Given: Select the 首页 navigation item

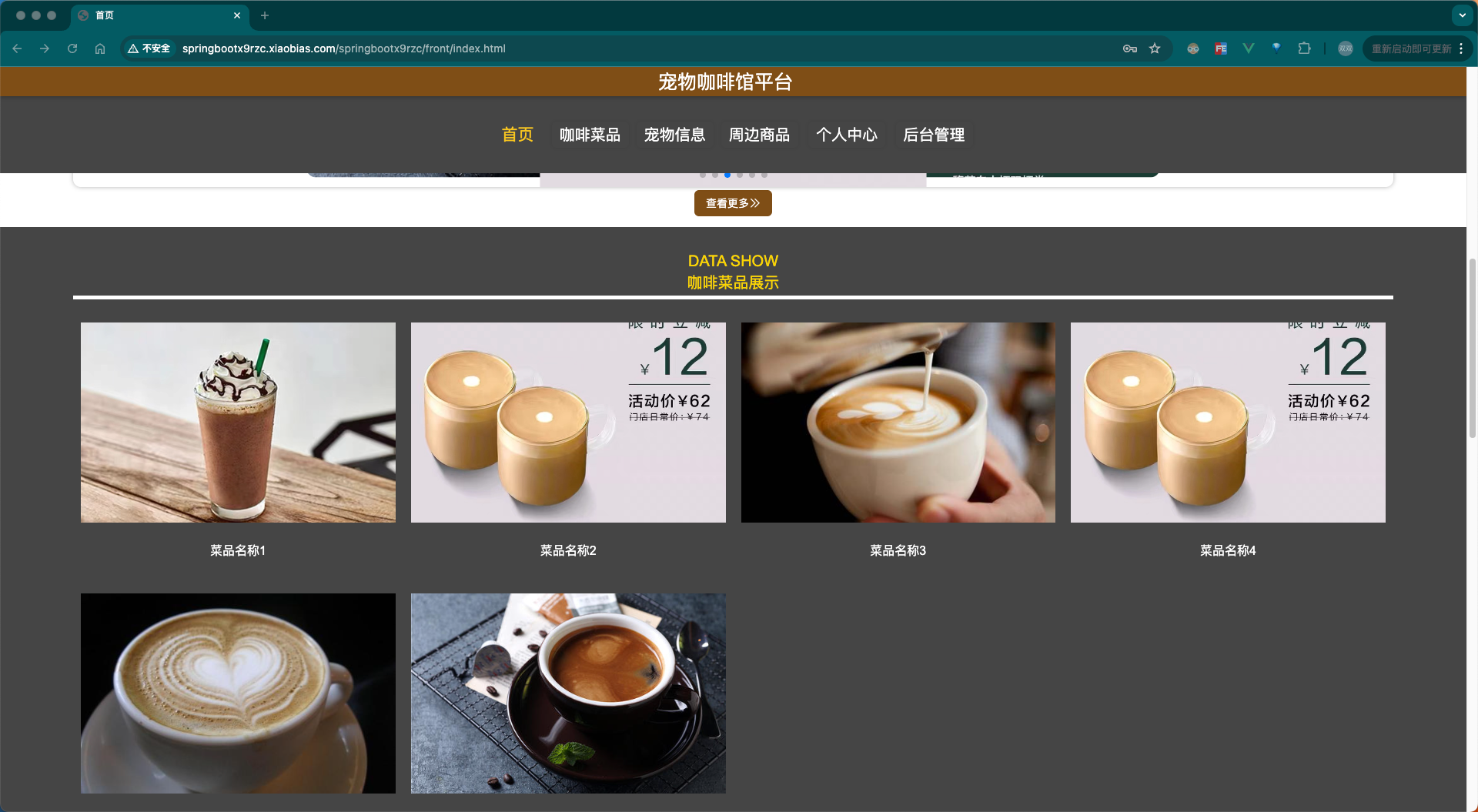Looking at the screenshot, I should coord(517,135).
